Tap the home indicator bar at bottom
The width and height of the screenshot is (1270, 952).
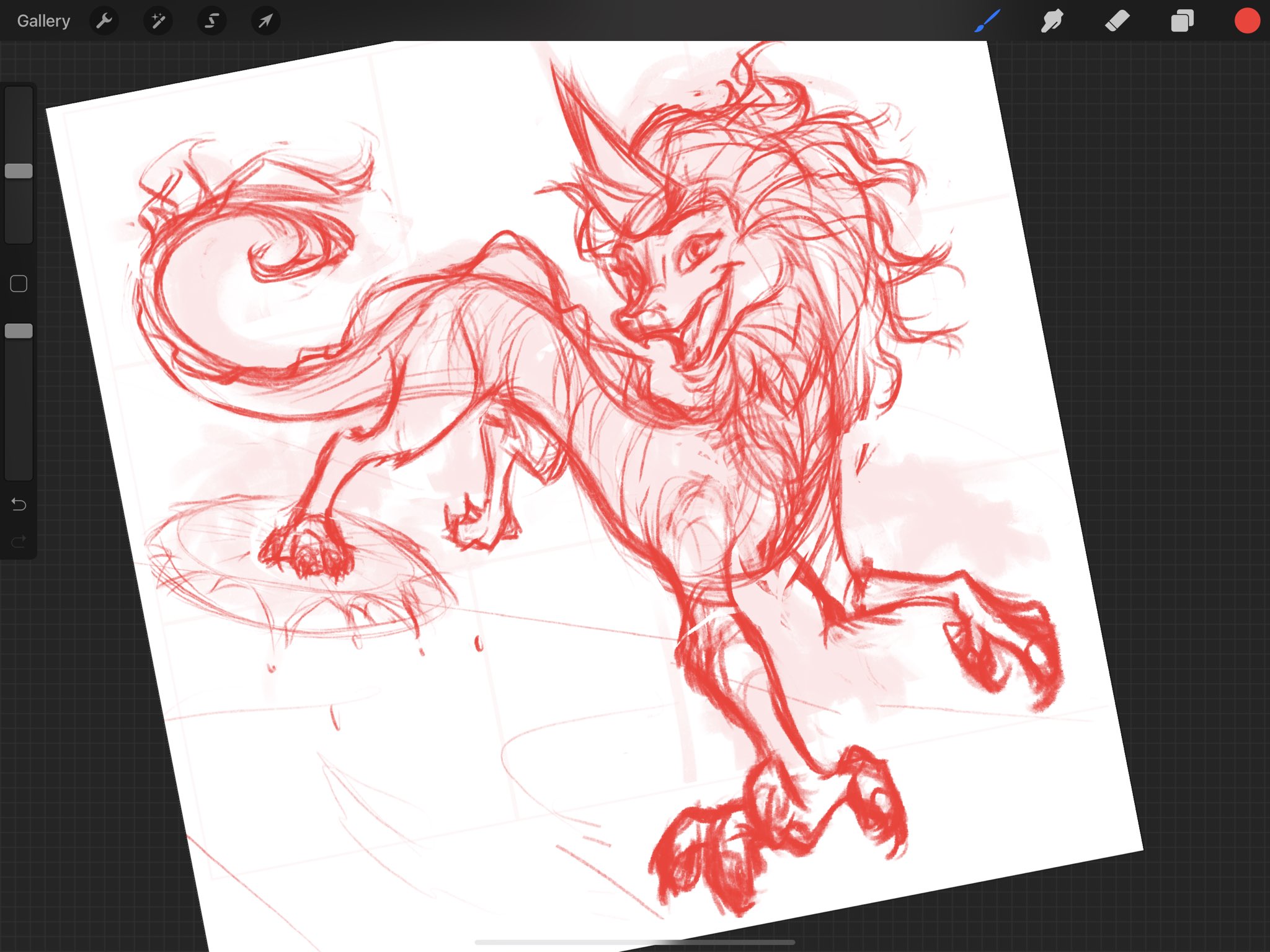pos(634,942)
